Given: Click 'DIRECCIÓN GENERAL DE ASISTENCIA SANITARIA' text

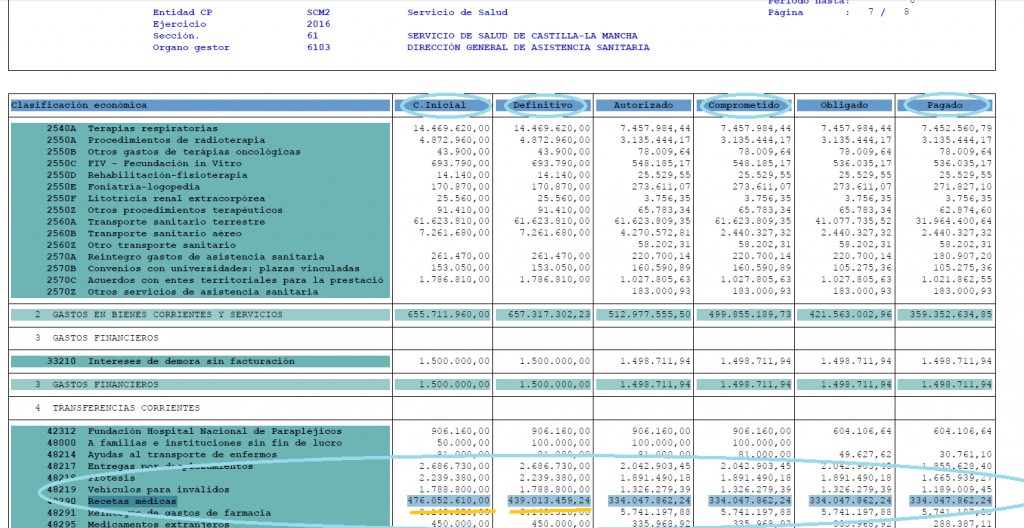Looking at the screenshot, I should 528,48.
